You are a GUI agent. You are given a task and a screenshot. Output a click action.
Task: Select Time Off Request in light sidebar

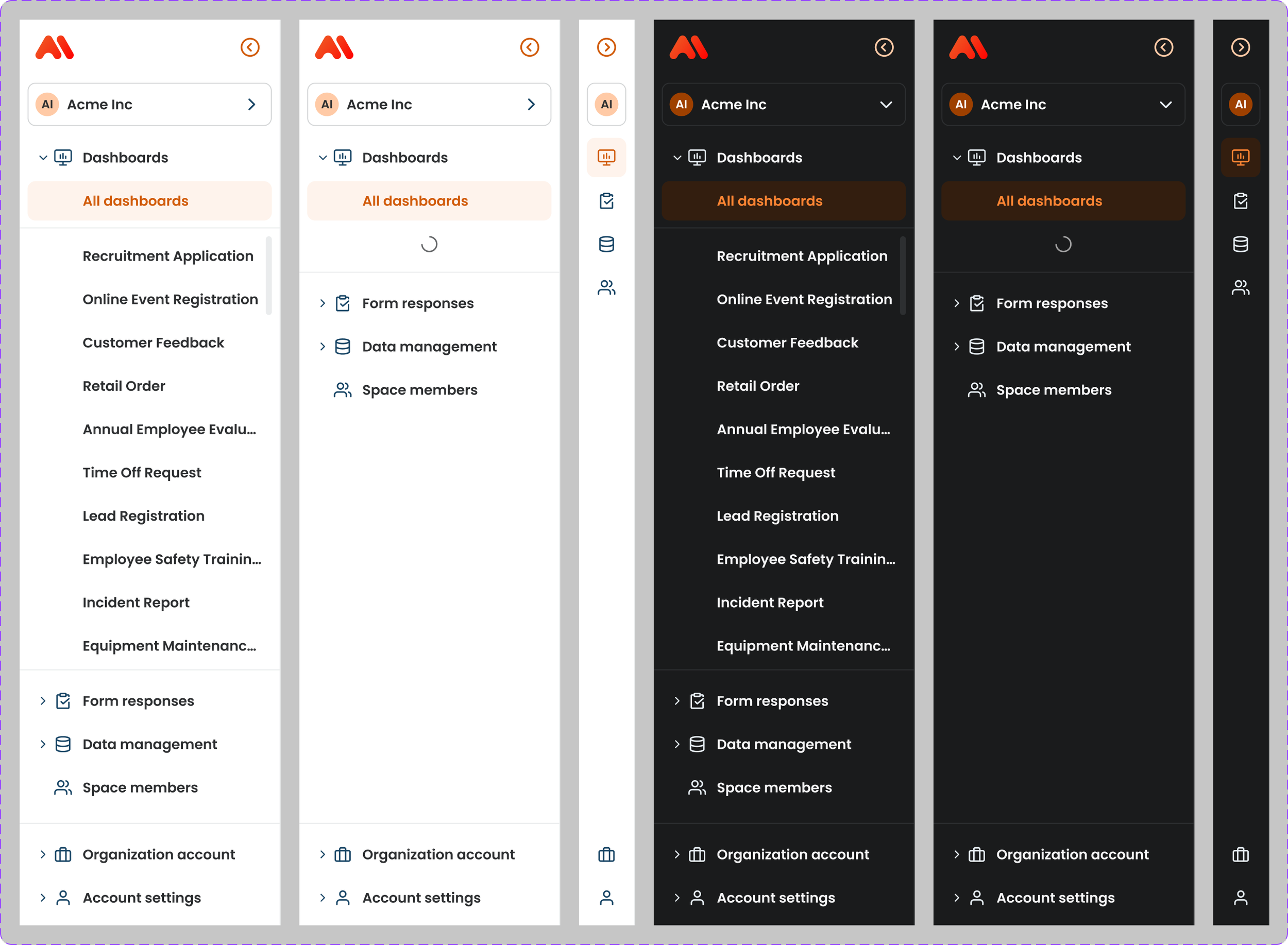142,473
